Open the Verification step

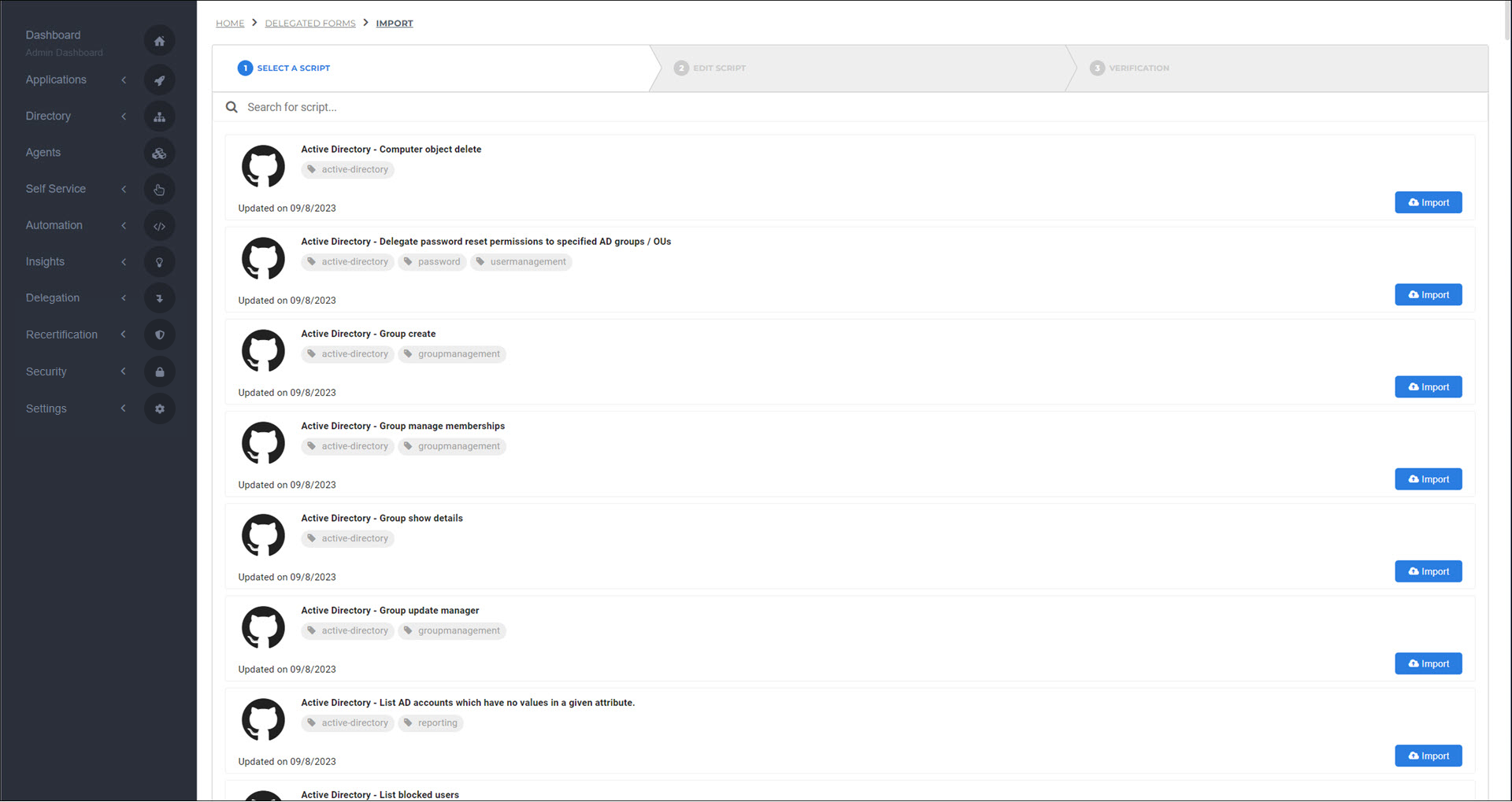click(1128, 68)
